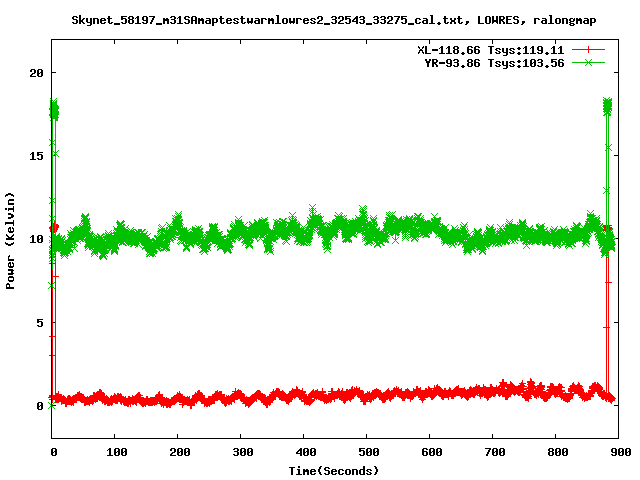Viewport: 640px width, 480px height.
Task: Click the green line sample in the legend
Action: pos(588,62)
